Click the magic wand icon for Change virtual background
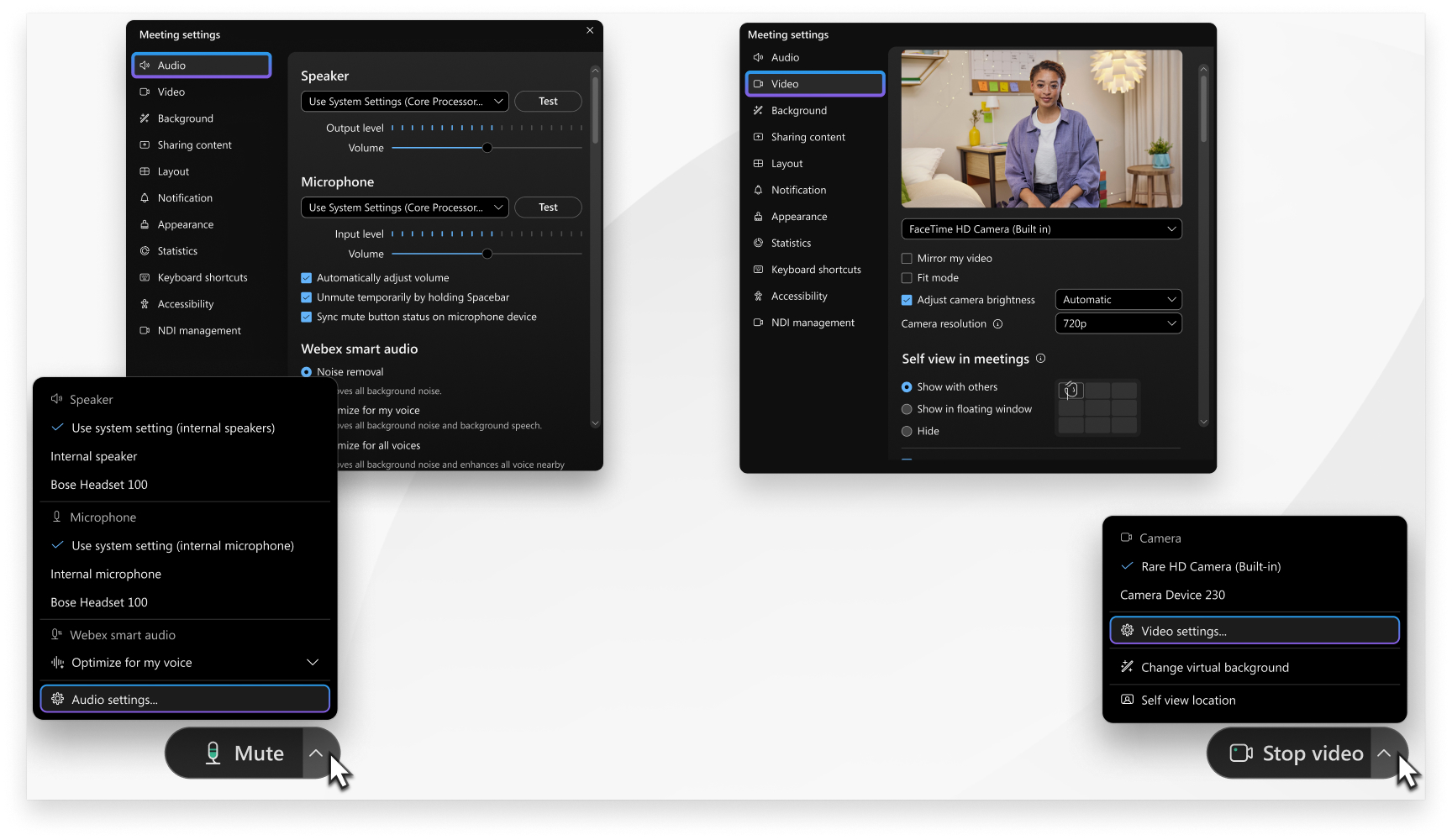The image size is (1452, 840). coord(1127,667)
